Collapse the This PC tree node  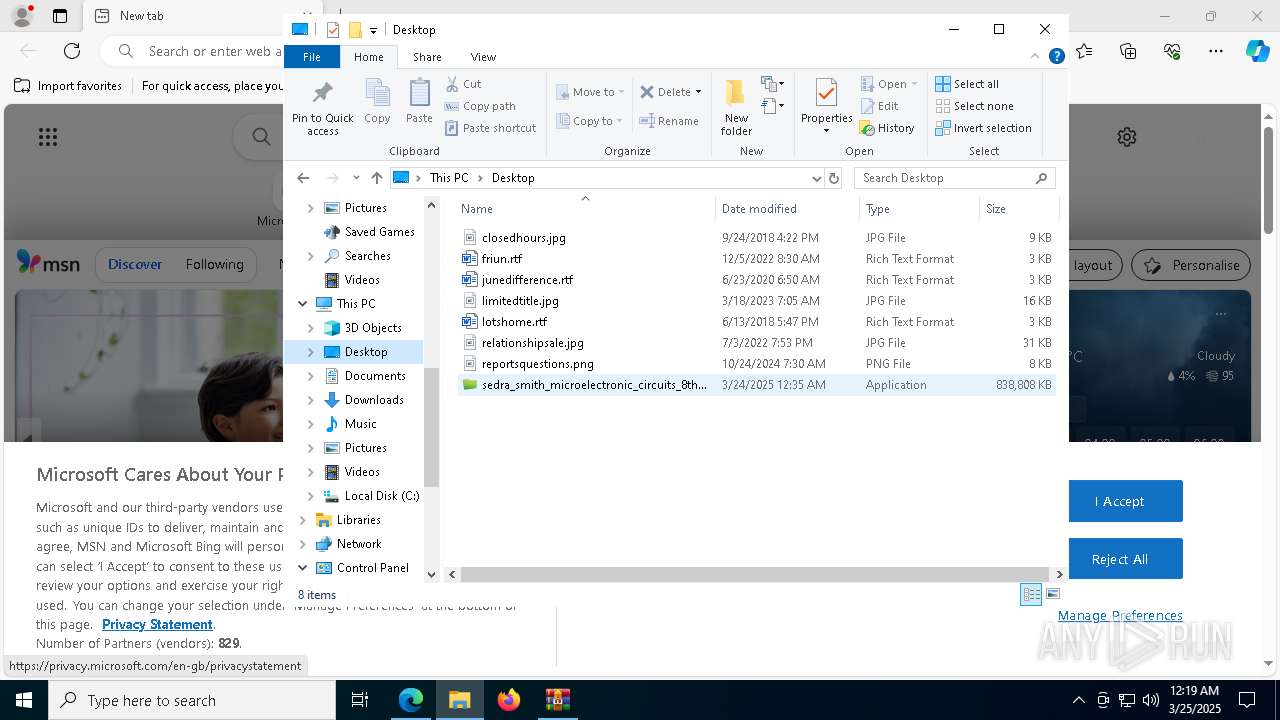[x=303, y=304]
